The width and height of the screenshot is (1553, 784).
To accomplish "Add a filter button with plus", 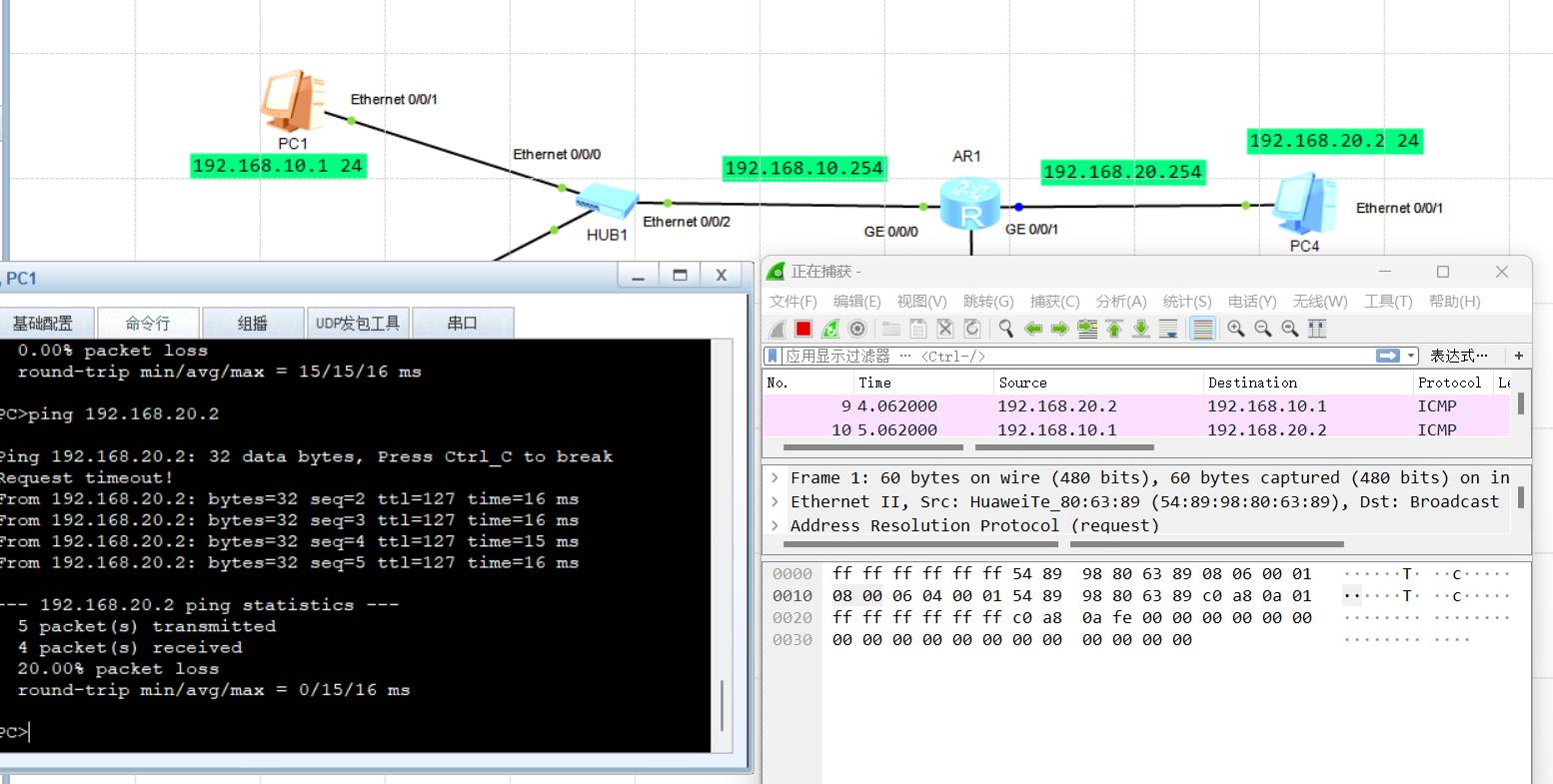I will point(1518,356).
